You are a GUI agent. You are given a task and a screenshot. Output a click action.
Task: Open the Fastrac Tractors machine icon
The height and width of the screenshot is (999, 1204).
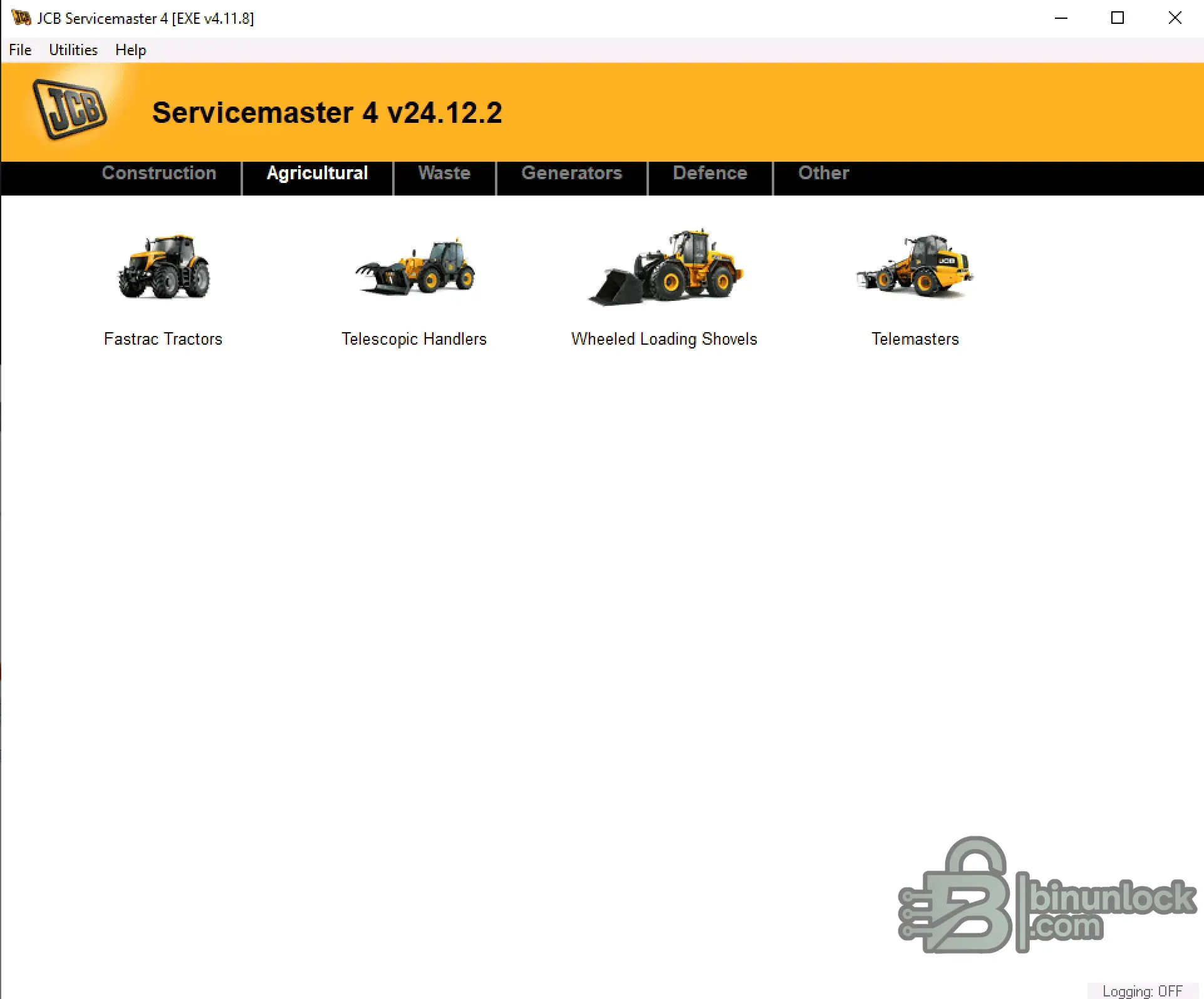point(163,266)
